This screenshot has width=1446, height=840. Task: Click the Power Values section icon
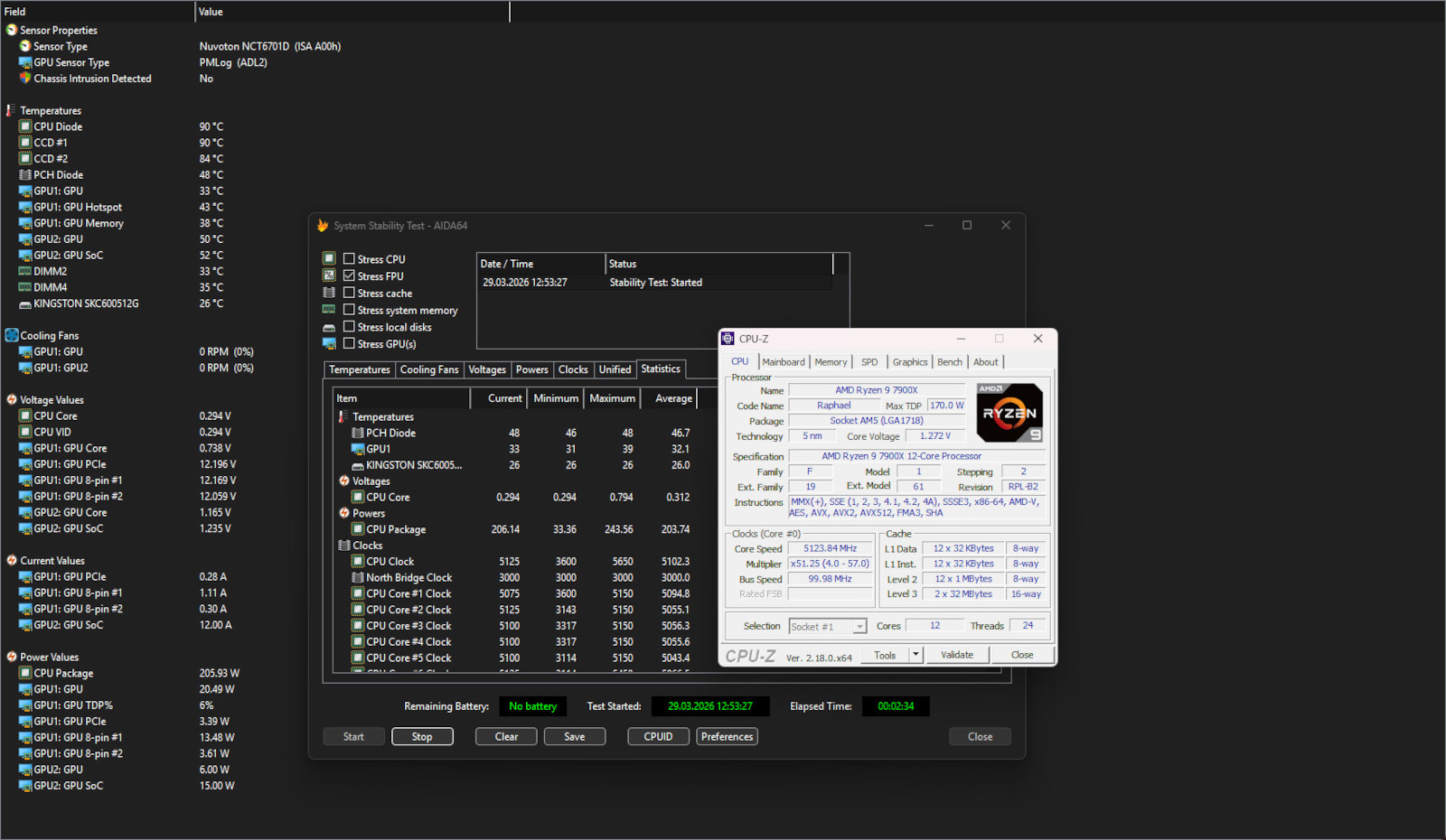[x=12, y=657]
